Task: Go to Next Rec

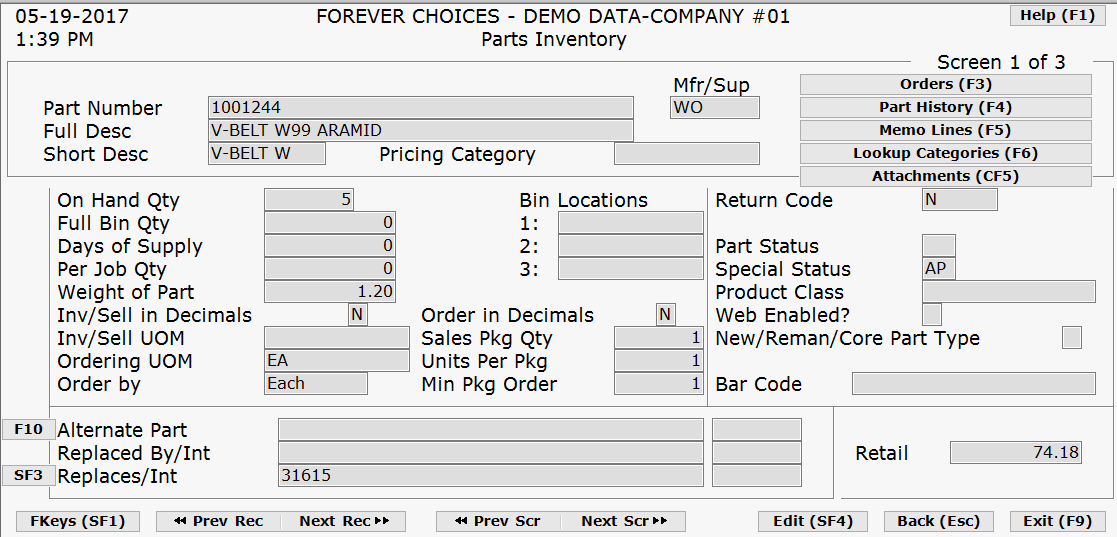Action: click(x=343, y=521)
